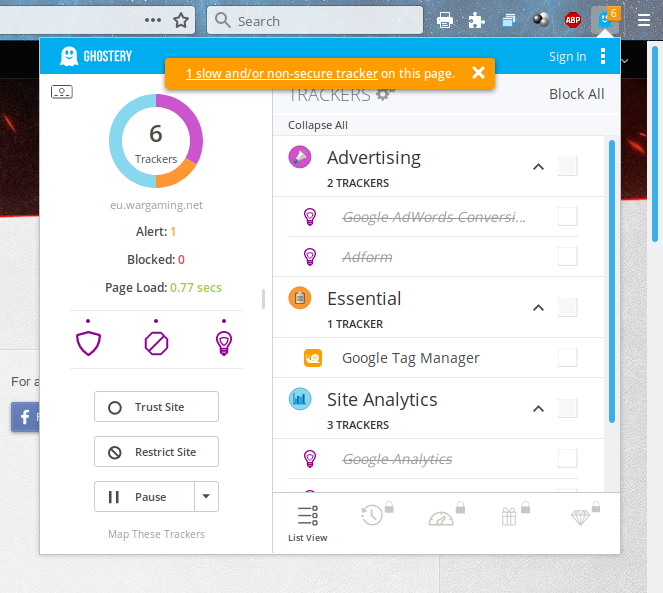Switch to simple view icon at top-left
Viewport: 663px width, 593px height.
click(x=62, y=92)
